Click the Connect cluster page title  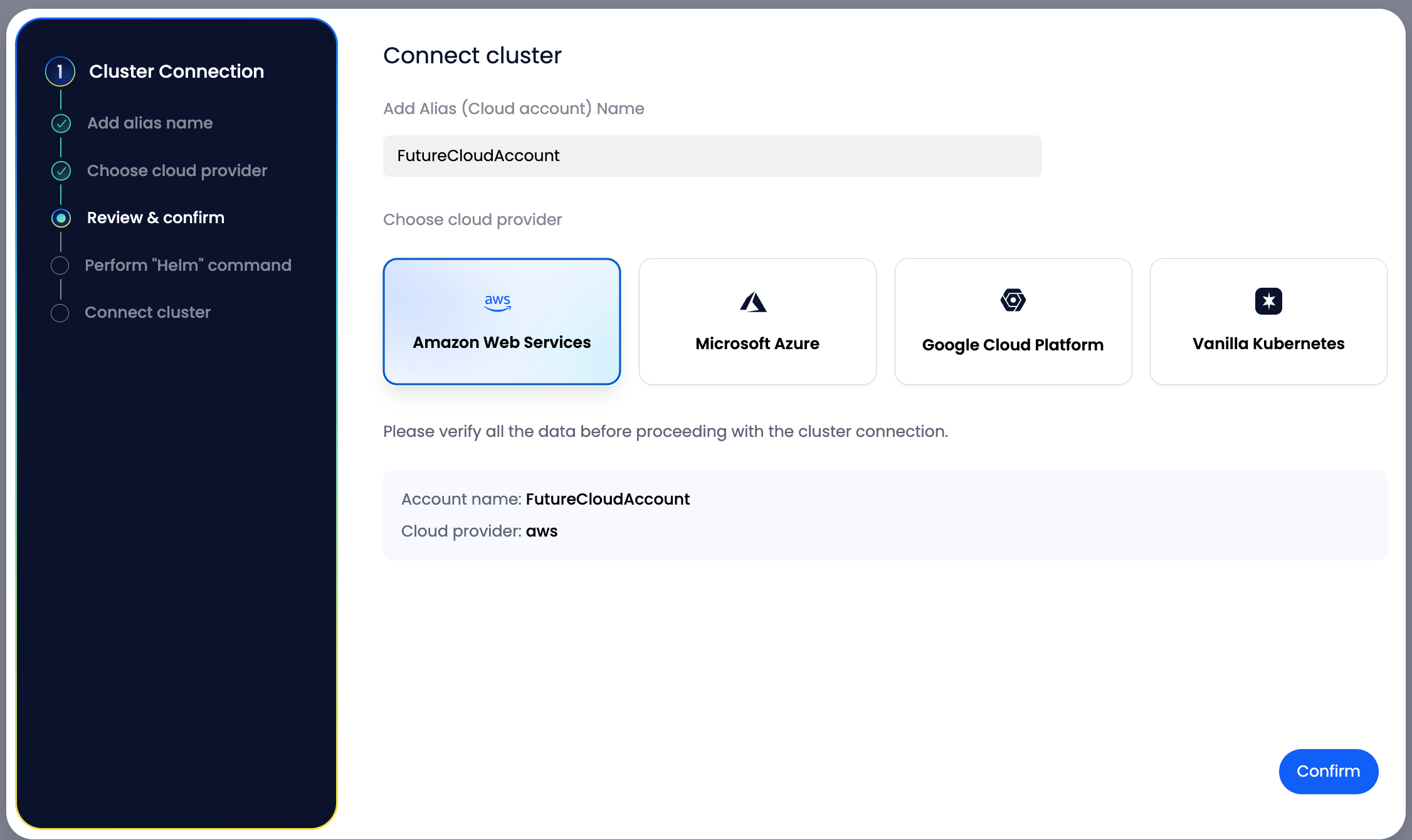[472, 55]
